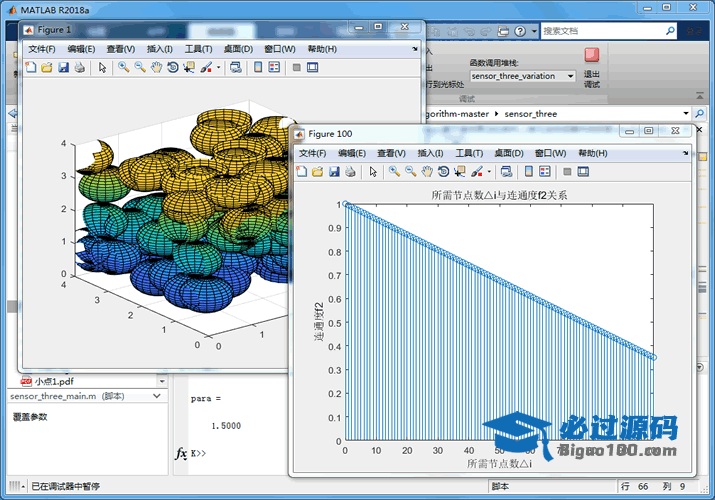715x500 pixels.
Task: Select Data Cursor tool in Figure 1
Action: [189, 67]
